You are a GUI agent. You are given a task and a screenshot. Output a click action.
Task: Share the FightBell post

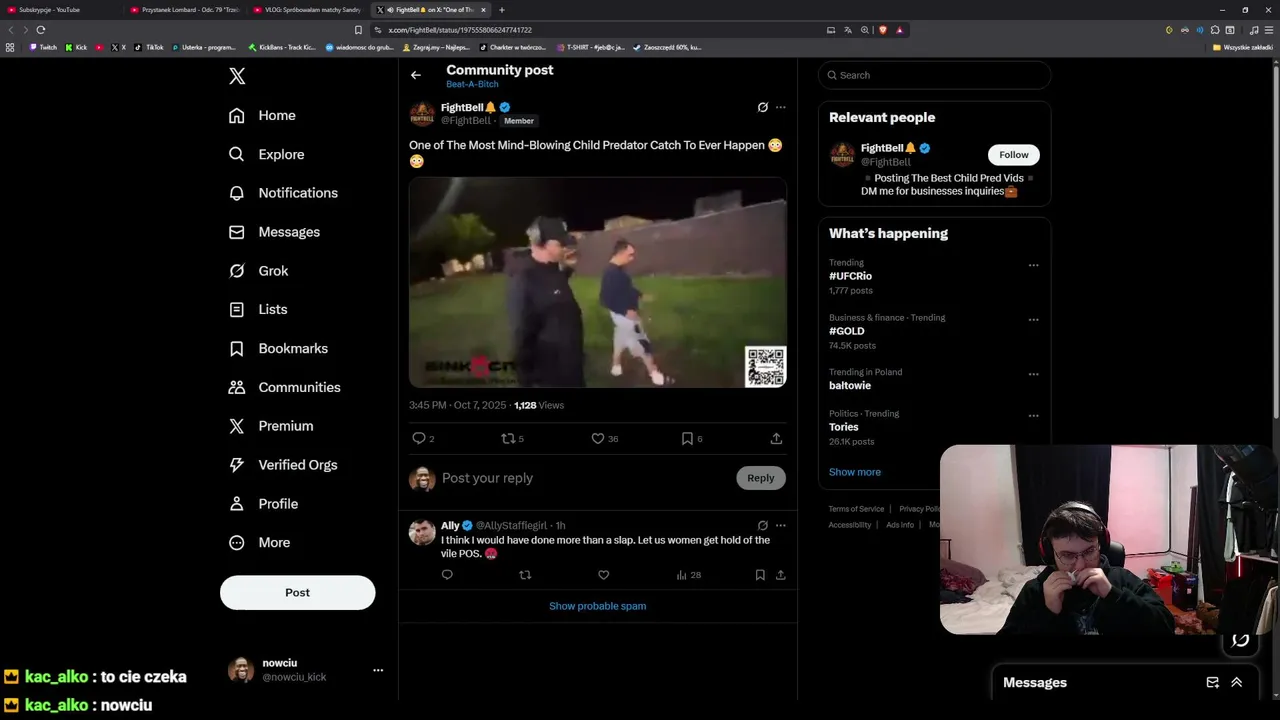coord(776,438)
